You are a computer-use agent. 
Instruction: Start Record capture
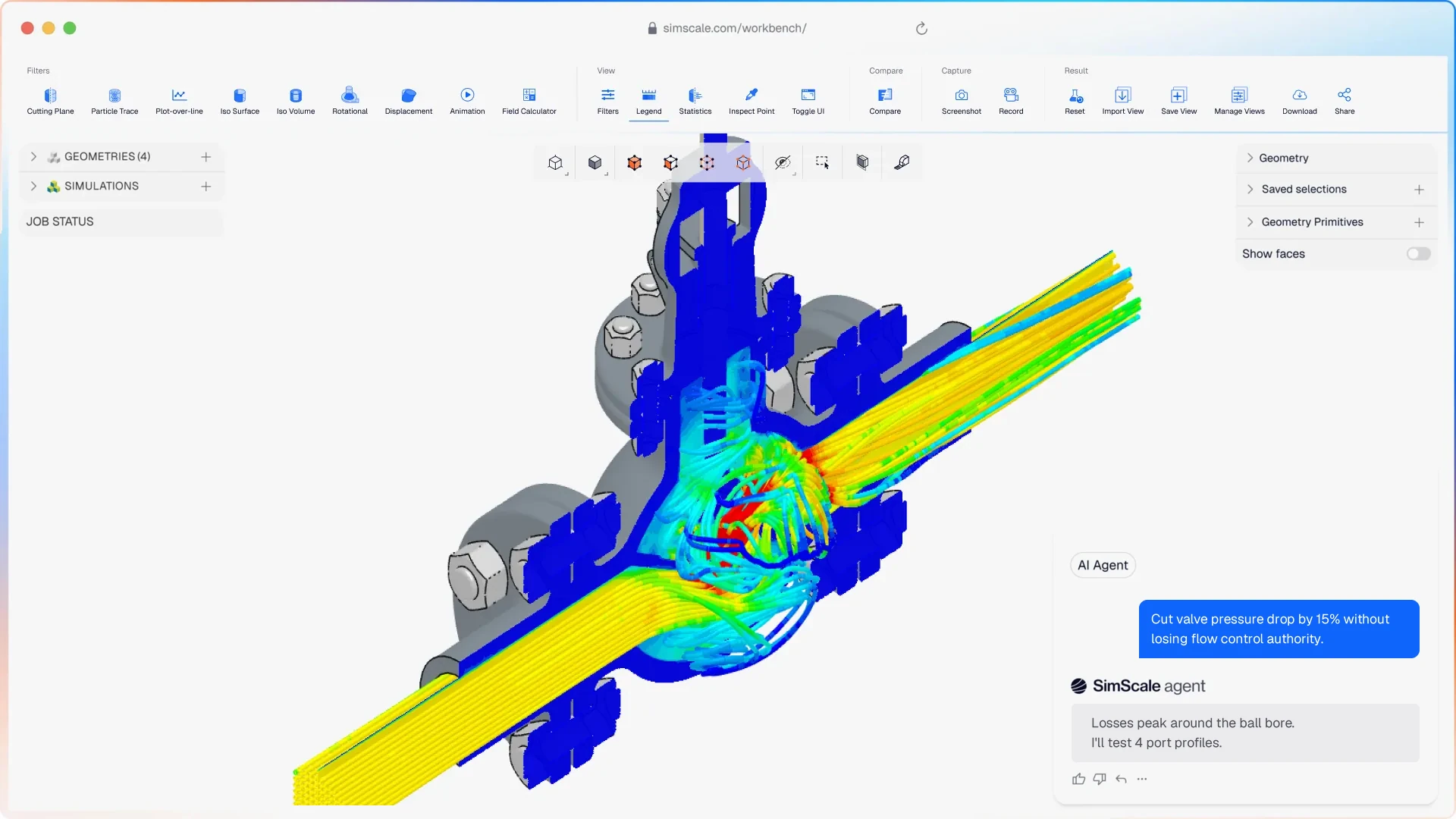coord(1011,101)
